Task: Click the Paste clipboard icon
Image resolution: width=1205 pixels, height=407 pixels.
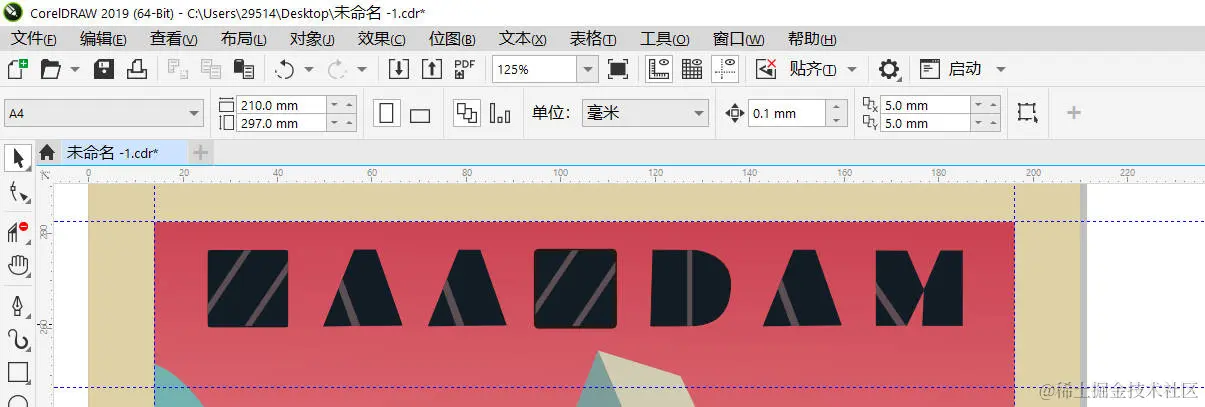Action: [x=243, y=69]
